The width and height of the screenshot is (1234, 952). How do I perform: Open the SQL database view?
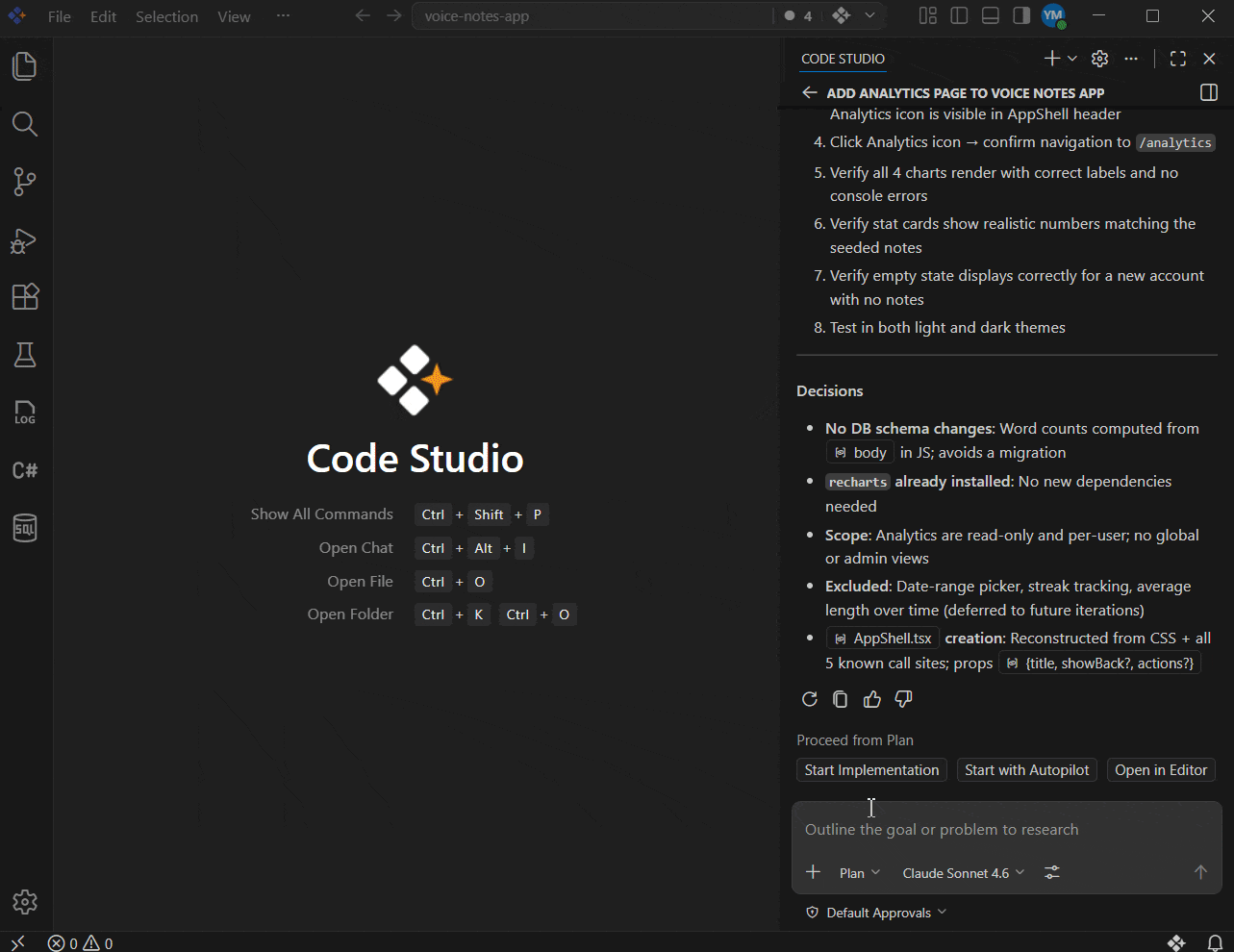tap(25, 528)
